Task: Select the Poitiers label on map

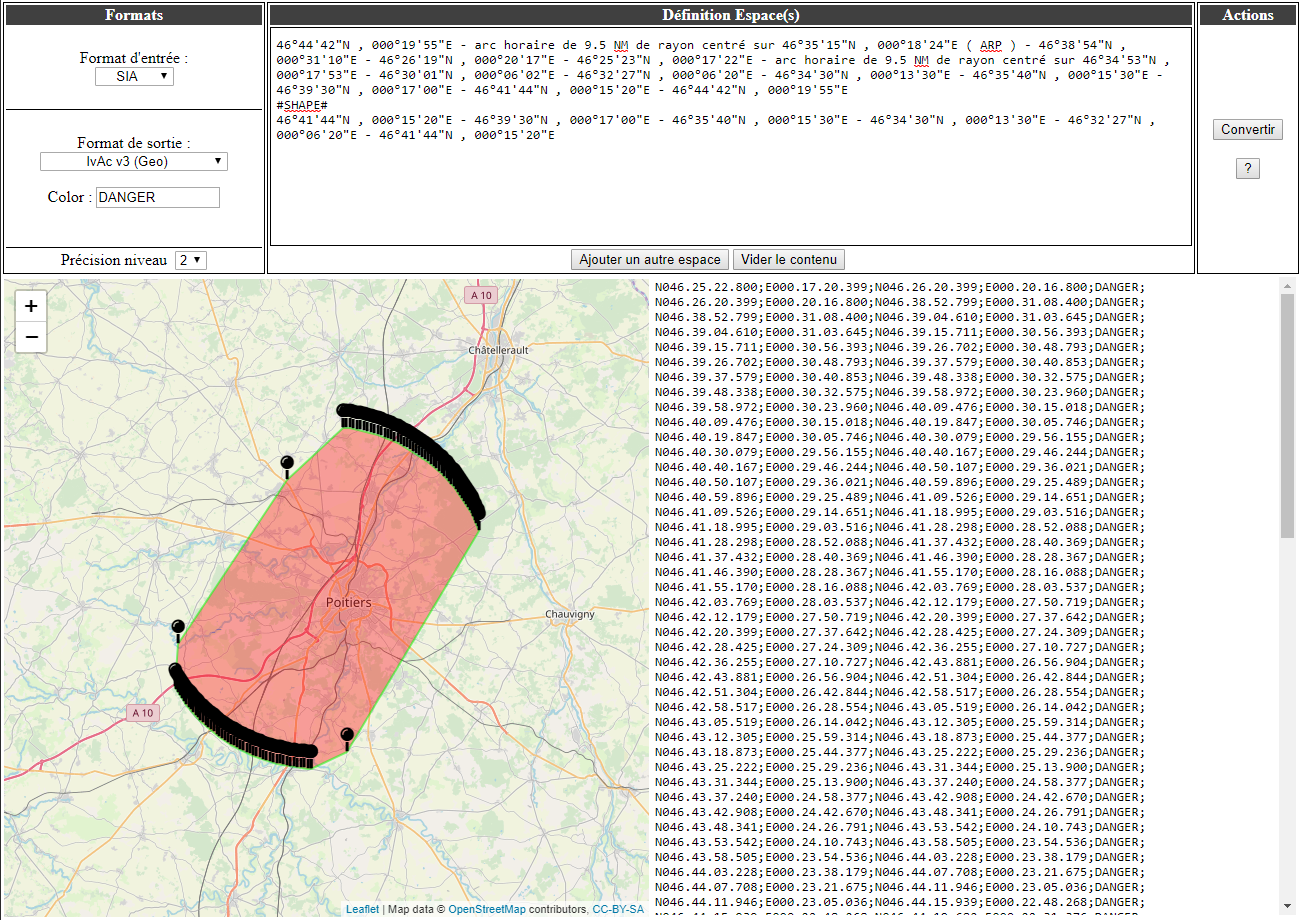Action: point(348,603)
